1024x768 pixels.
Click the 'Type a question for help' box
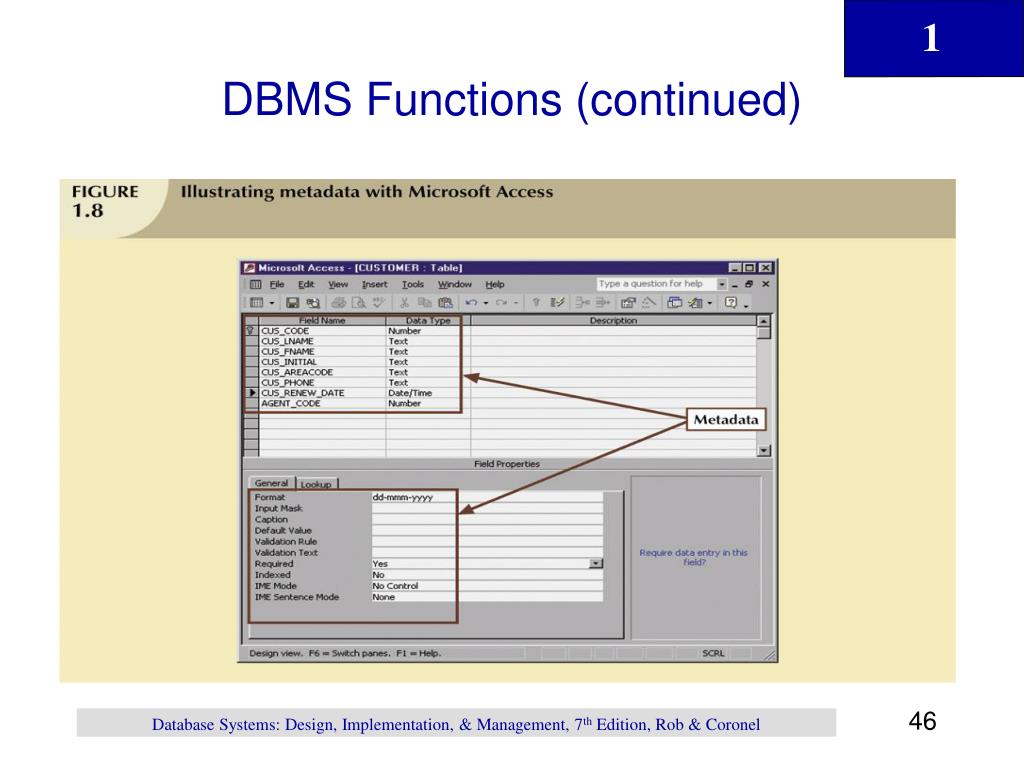[656, 284]
